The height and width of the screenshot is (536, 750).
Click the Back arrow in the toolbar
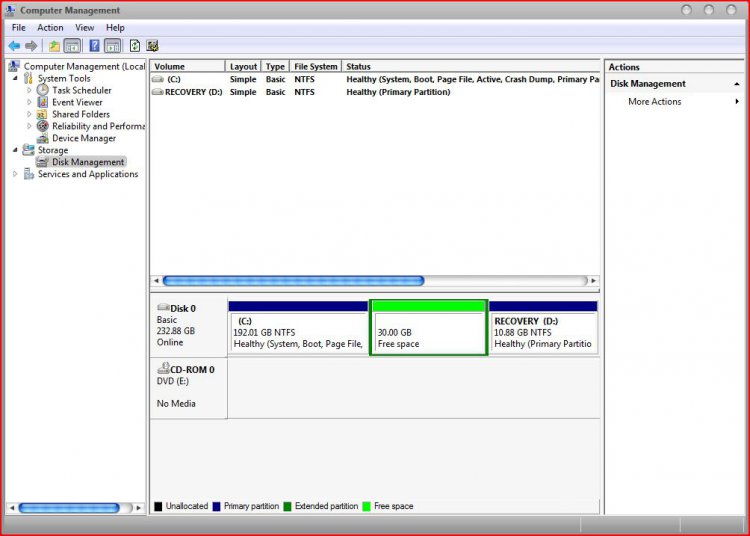click(14, 46)
